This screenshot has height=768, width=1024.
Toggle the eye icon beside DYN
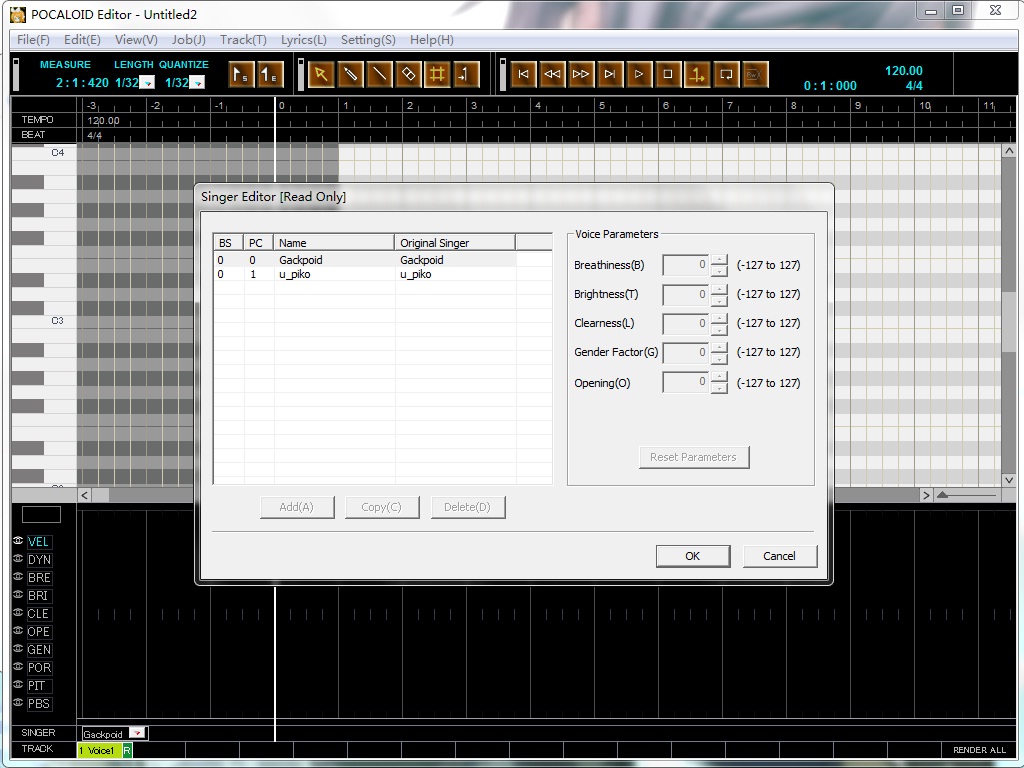tap(18, 559)
